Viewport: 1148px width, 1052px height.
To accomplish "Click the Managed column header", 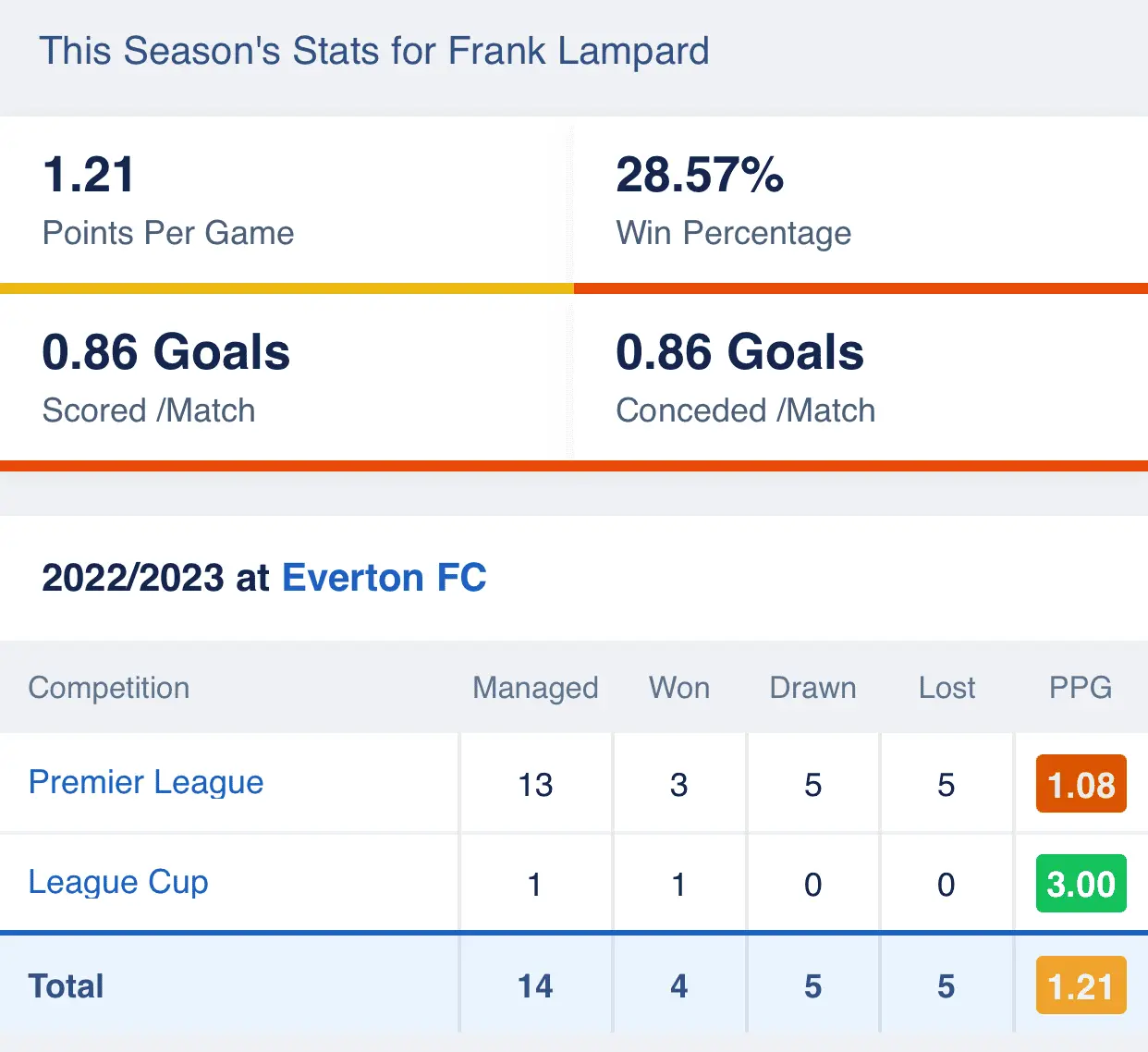I will (535, 688).
